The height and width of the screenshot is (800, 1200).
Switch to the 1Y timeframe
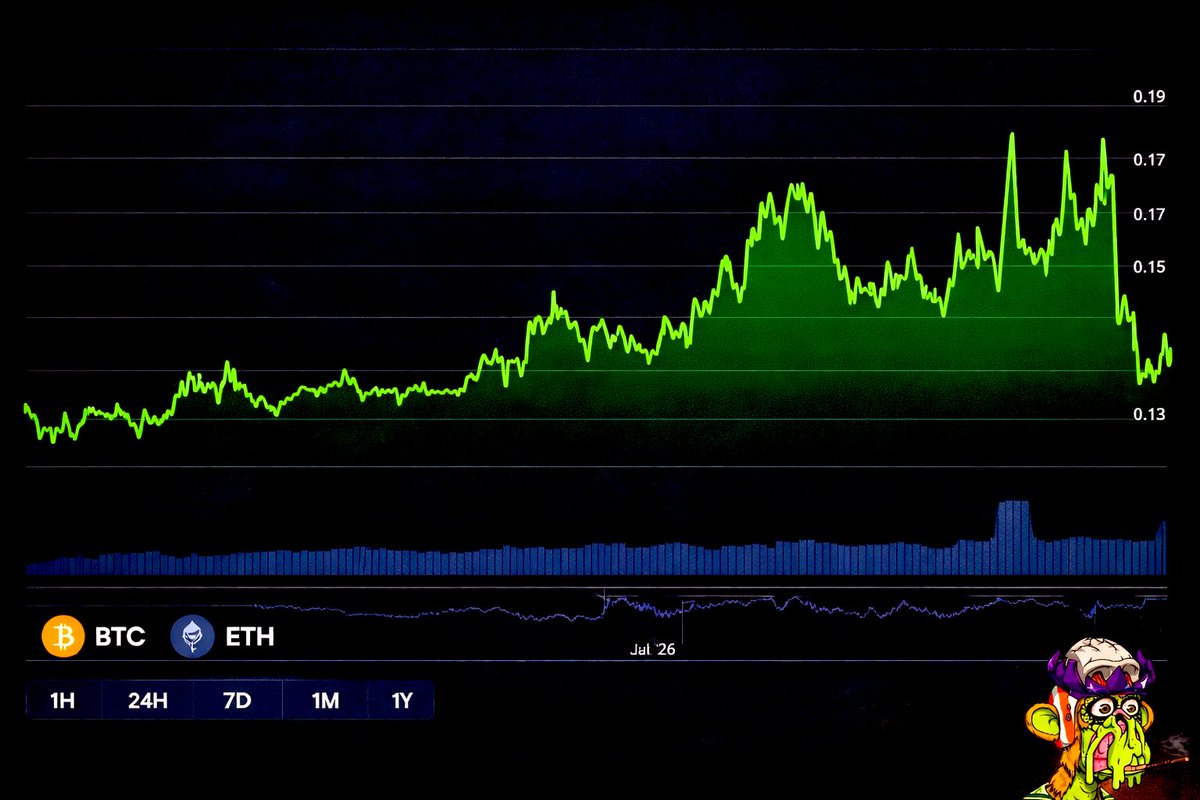[x=401, y=701]
